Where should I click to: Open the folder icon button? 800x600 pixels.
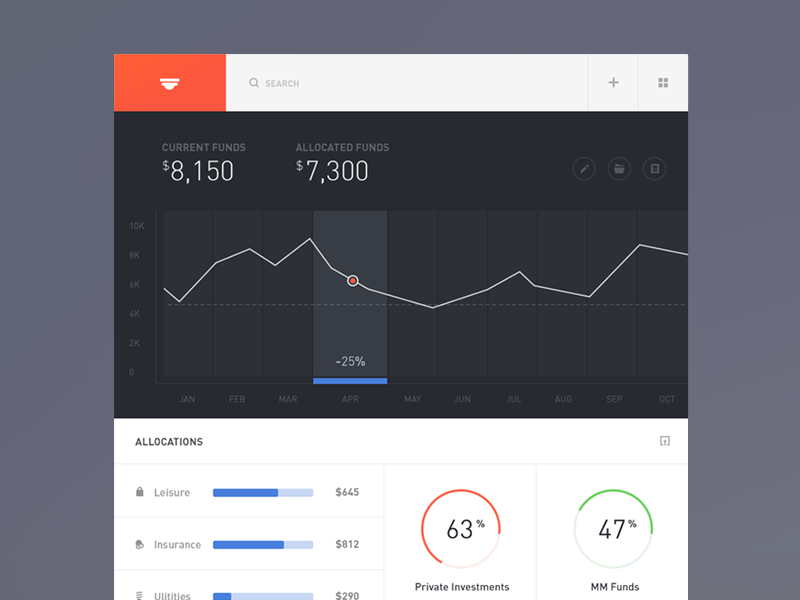click(619, 169)
